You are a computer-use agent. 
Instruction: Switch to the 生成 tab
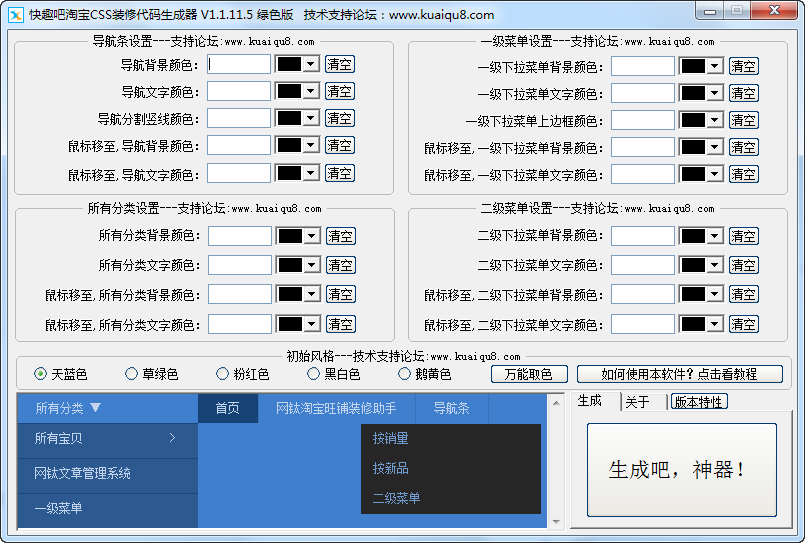pos(589,401)
